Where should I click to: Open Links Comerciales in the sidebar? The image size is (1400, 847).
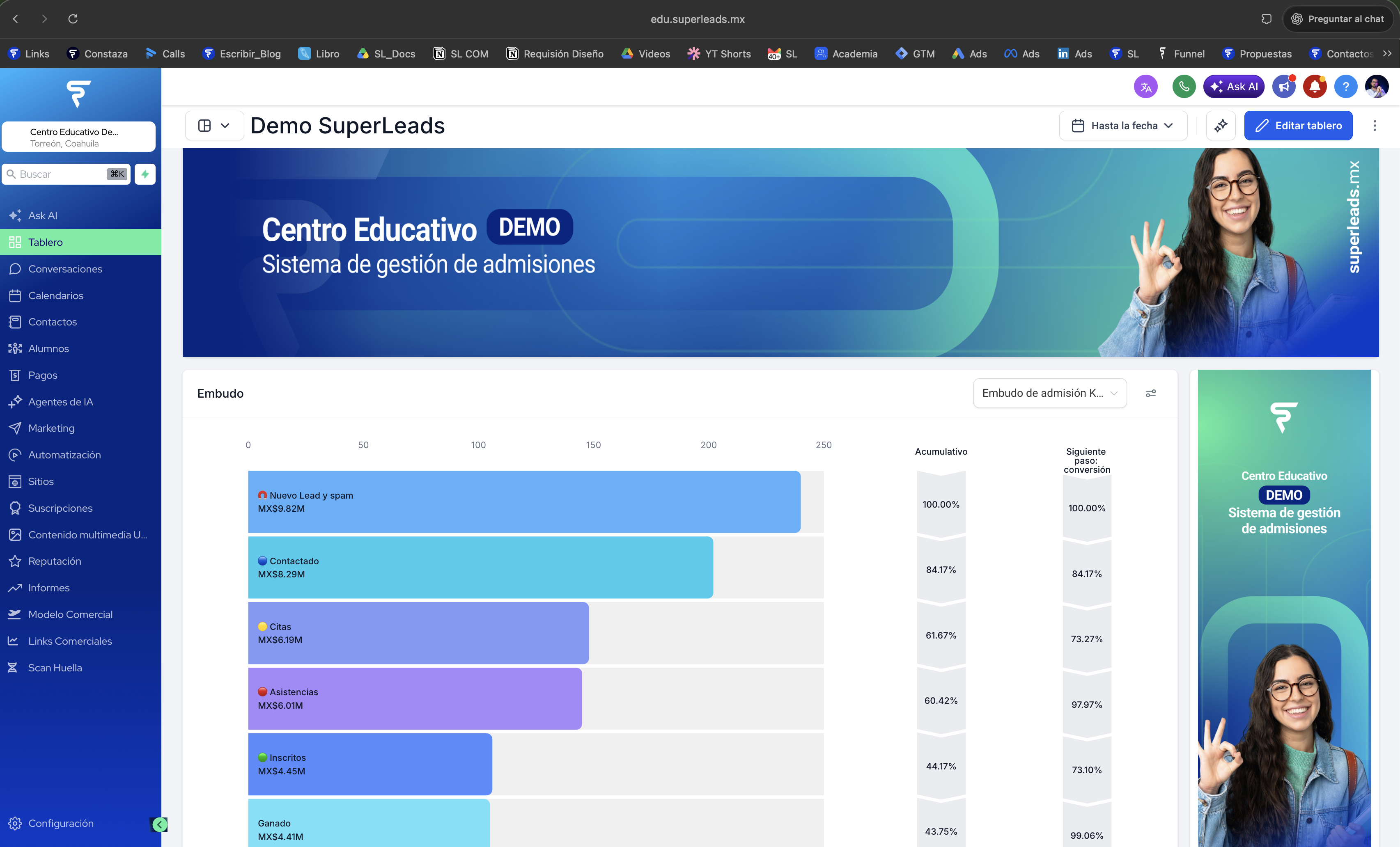pos(81,641)
